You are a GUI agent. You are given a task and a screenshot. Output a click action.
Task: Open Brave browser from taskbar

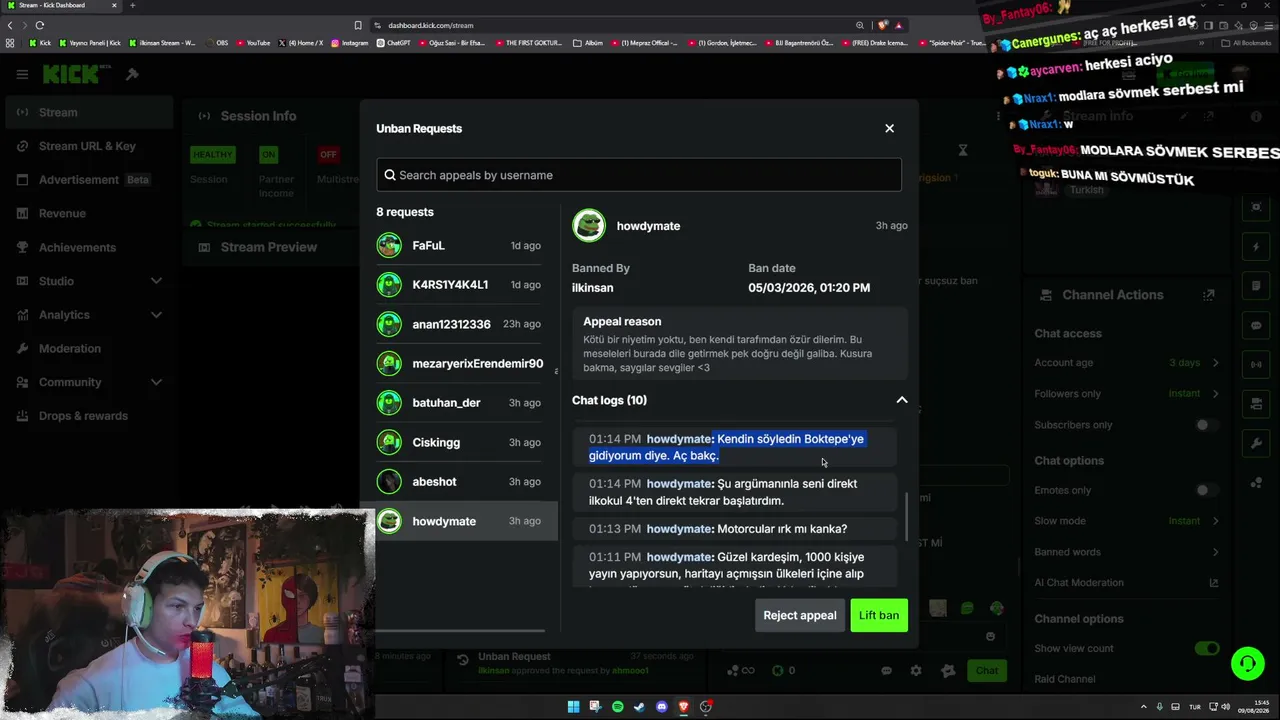[x=683, y=707]
